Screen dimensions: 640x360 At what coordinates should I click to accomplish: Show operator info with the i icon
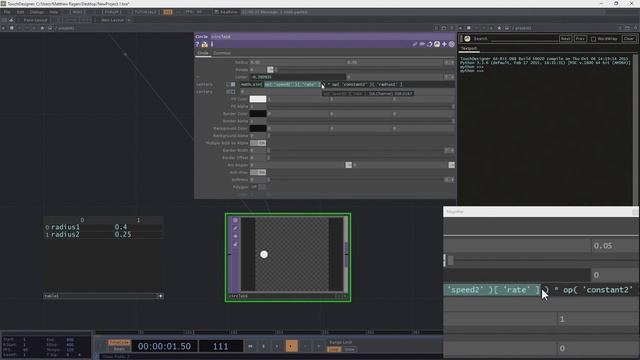(x=212, y=44)
